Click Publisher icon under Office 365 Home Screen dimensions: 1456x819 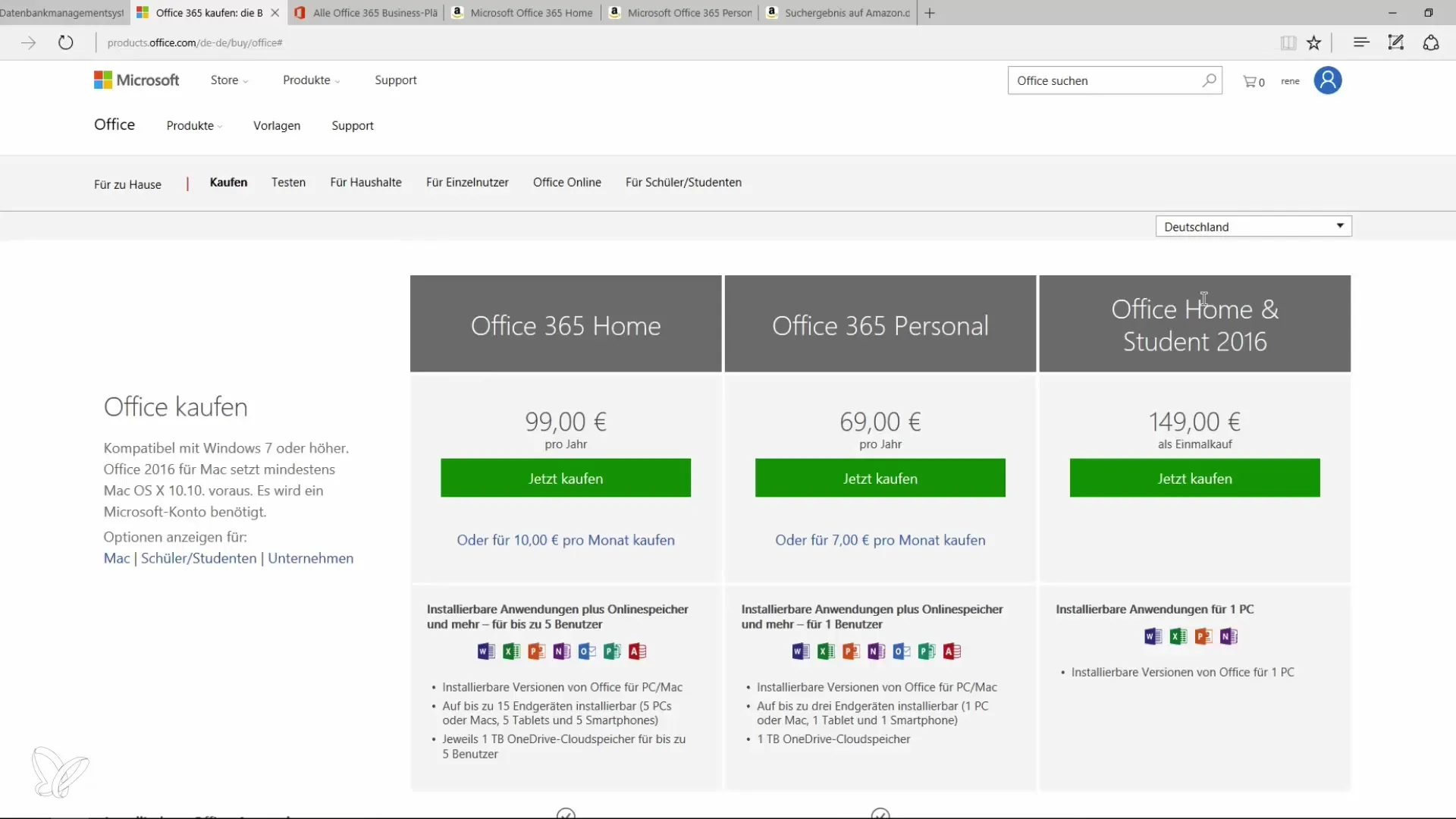pos(612,651)
